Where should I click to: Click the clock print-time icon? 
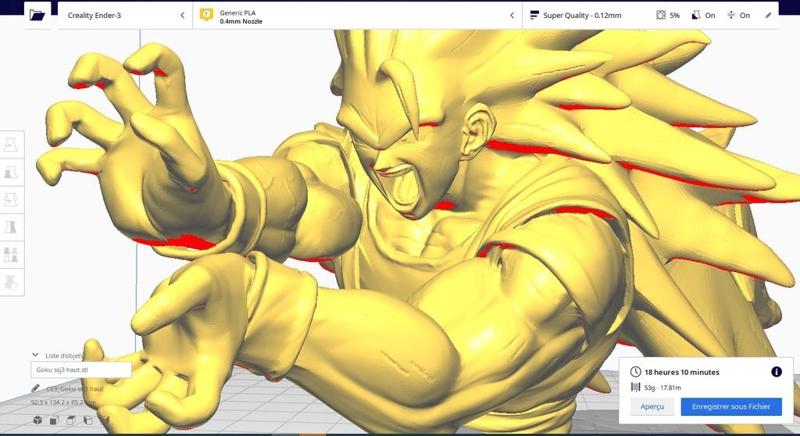click(x=635, y=372)
